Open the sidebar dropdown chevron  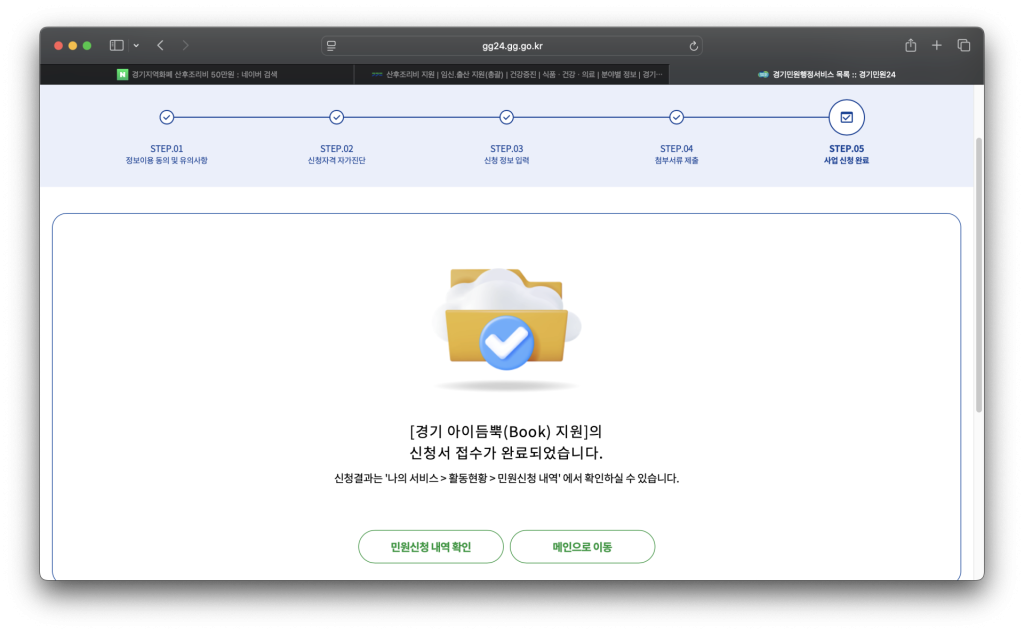[x=136, y=45]
